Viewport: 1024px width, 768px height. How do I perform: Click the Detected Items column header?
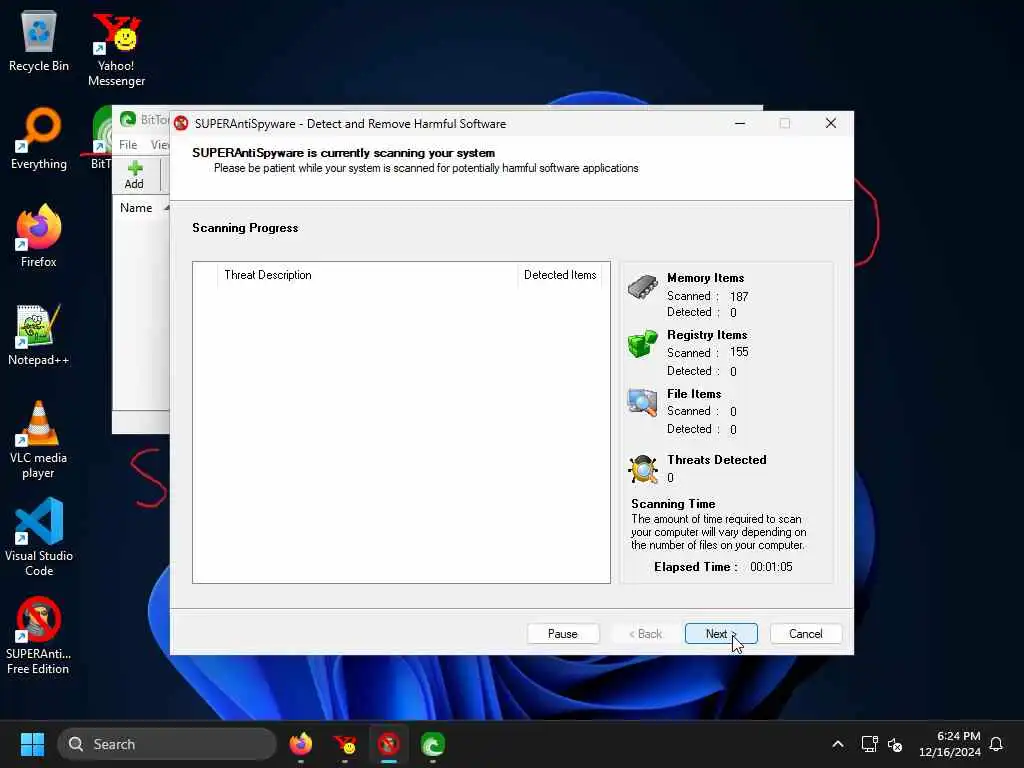(x=560, y=275)
